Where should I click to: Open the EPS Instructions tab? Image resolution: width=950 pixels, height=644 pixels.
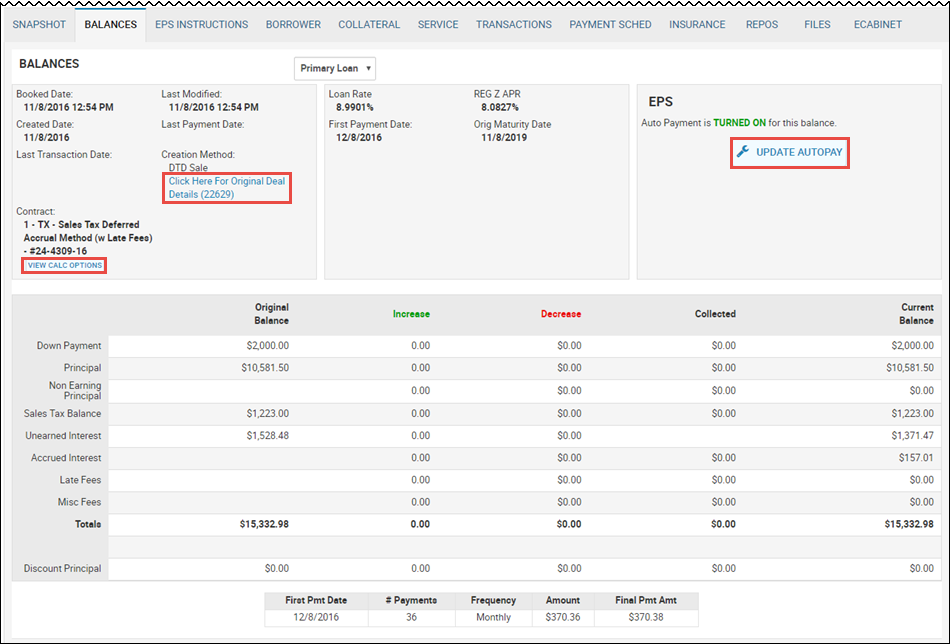[x=202, y=25]
